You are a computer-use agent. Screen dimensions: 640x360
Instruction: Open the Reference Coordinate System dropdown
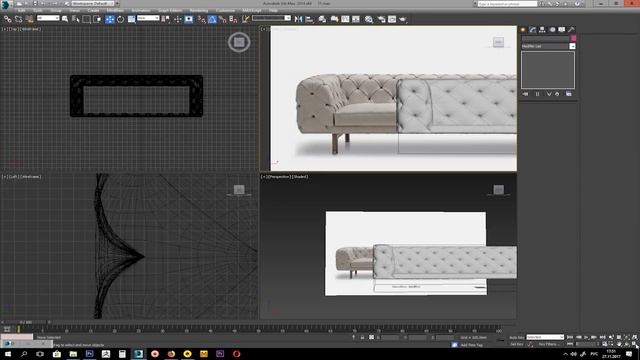148,18
